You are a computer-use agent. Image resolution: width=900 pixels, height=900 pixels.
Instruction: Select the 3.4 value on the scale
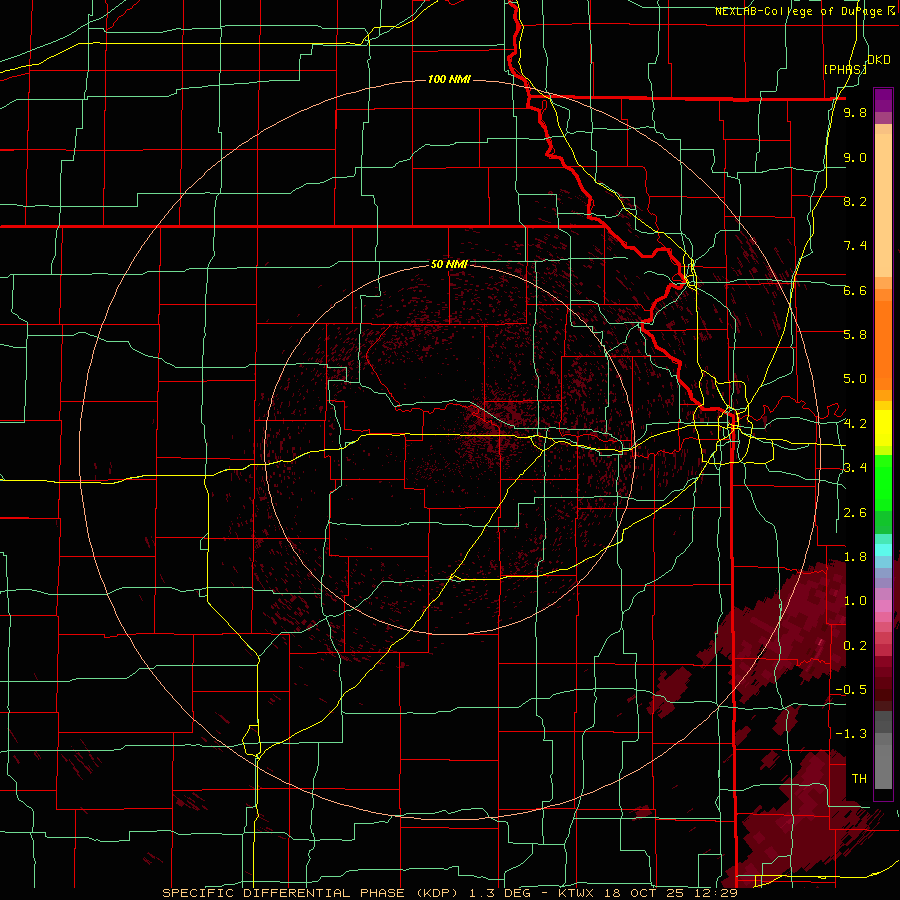pyautogui.click(x=855, y=468)
